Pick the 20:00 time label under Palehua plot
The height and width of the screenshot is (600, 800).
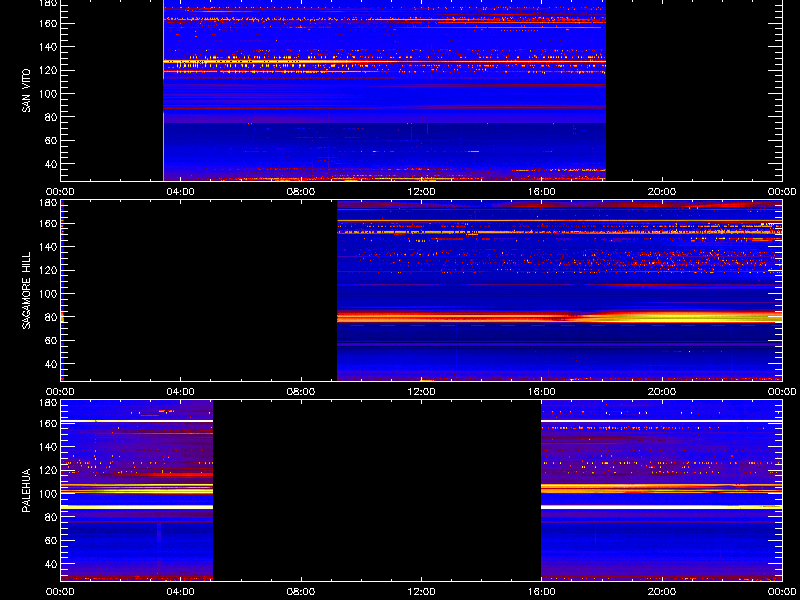(662, 592)
